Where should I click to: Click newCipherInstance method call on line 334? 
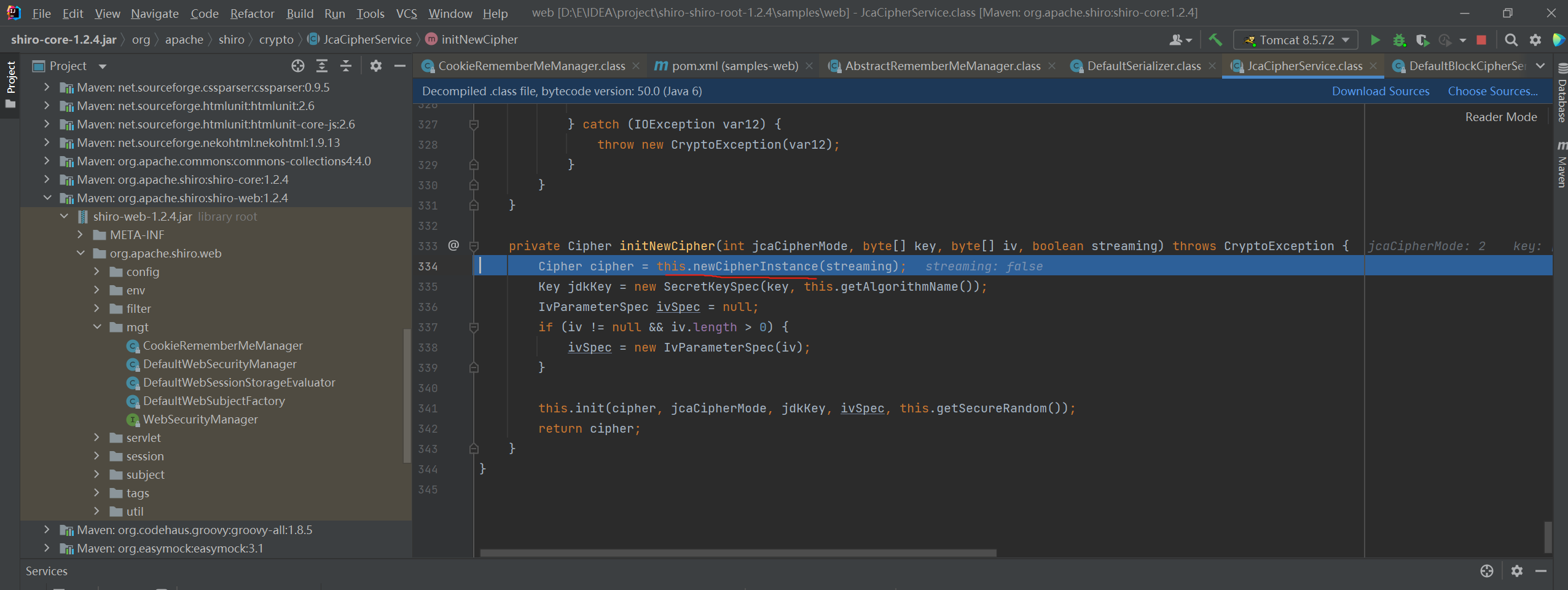[x=756, y=266]
